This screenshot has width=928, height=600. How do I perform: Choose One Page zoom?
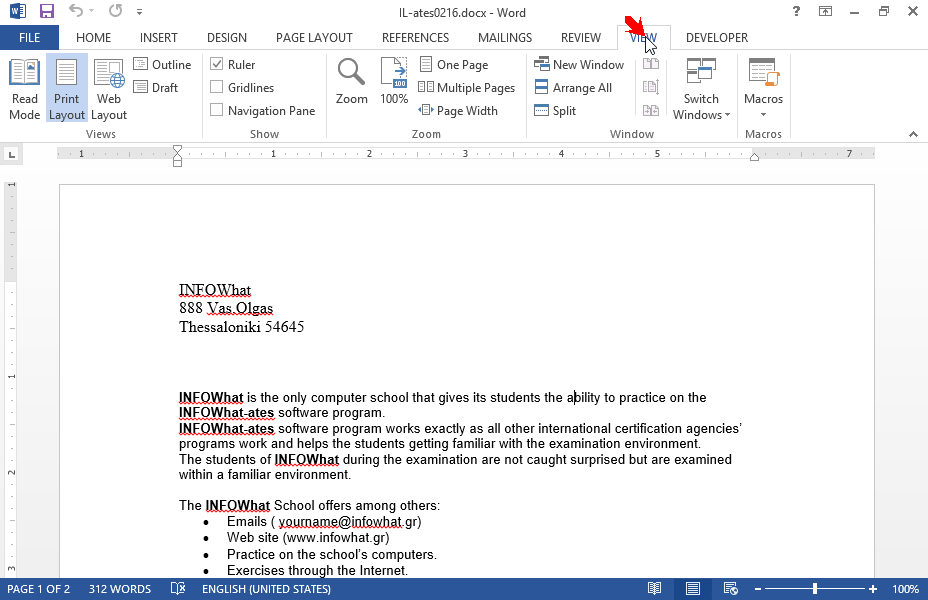pos(454,64)
